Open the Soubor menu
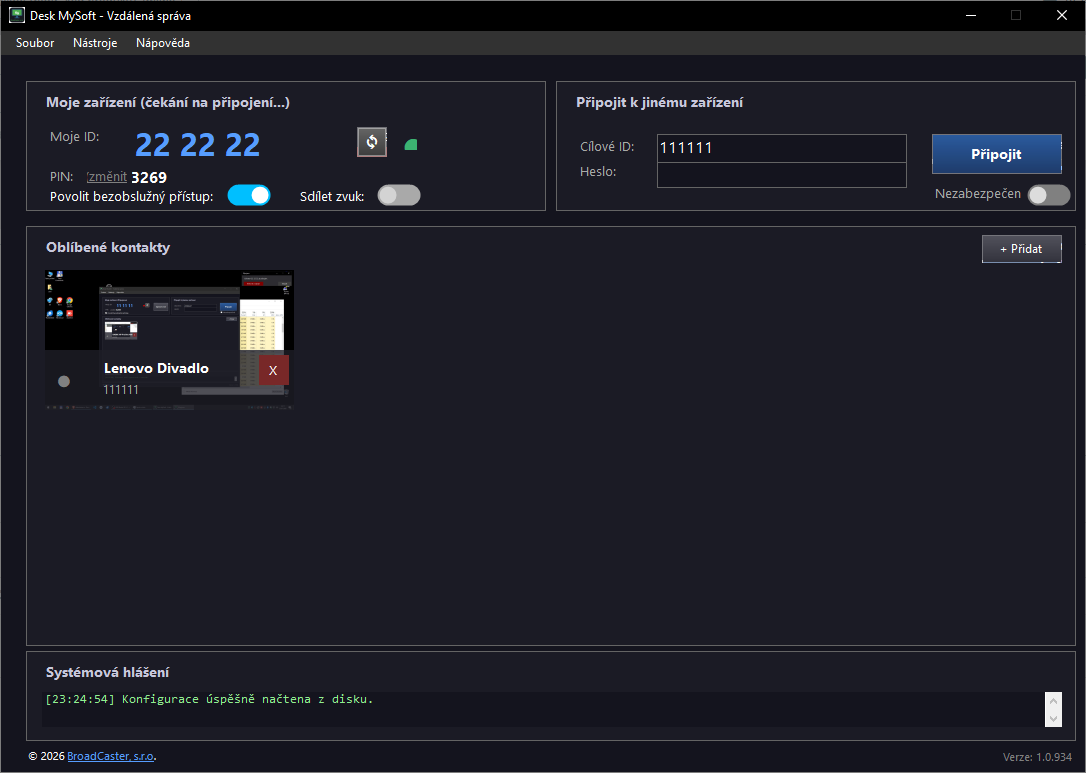The image size is (1086, 773). click(x=35, y=43)
